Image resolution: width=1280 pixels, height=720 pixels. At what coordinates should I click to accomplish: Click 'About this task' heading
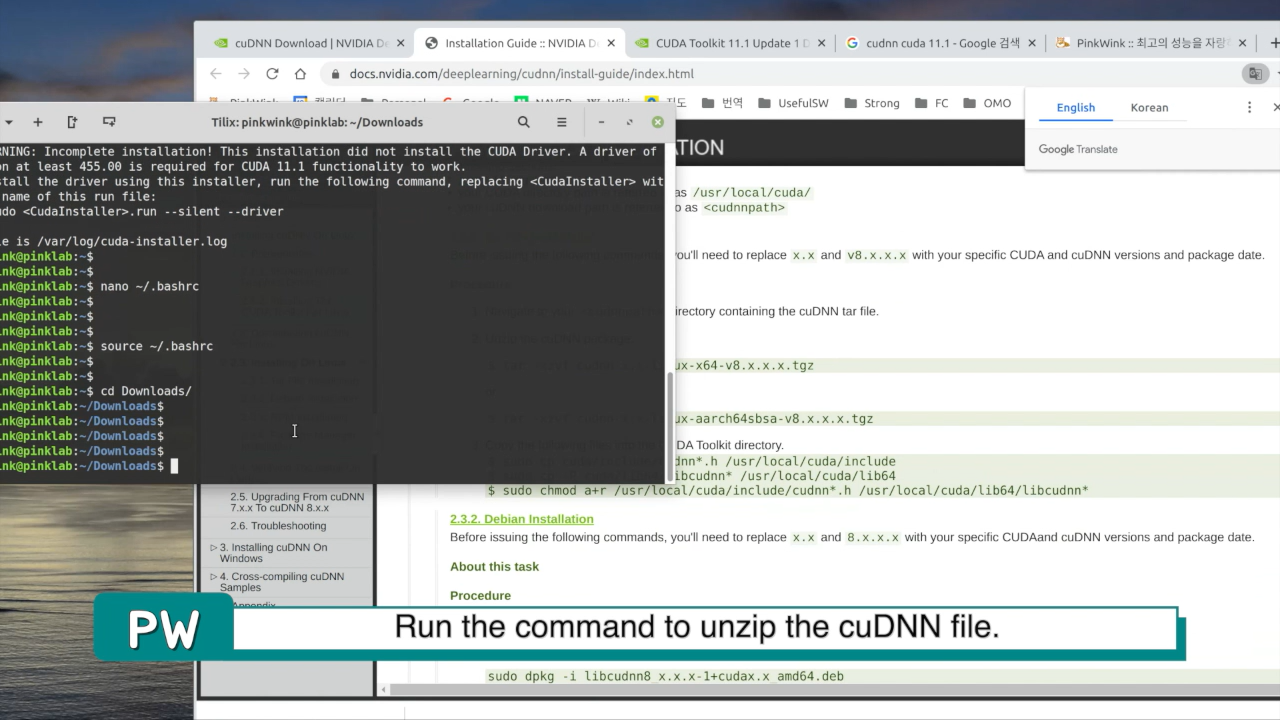[x=494, y=567]
